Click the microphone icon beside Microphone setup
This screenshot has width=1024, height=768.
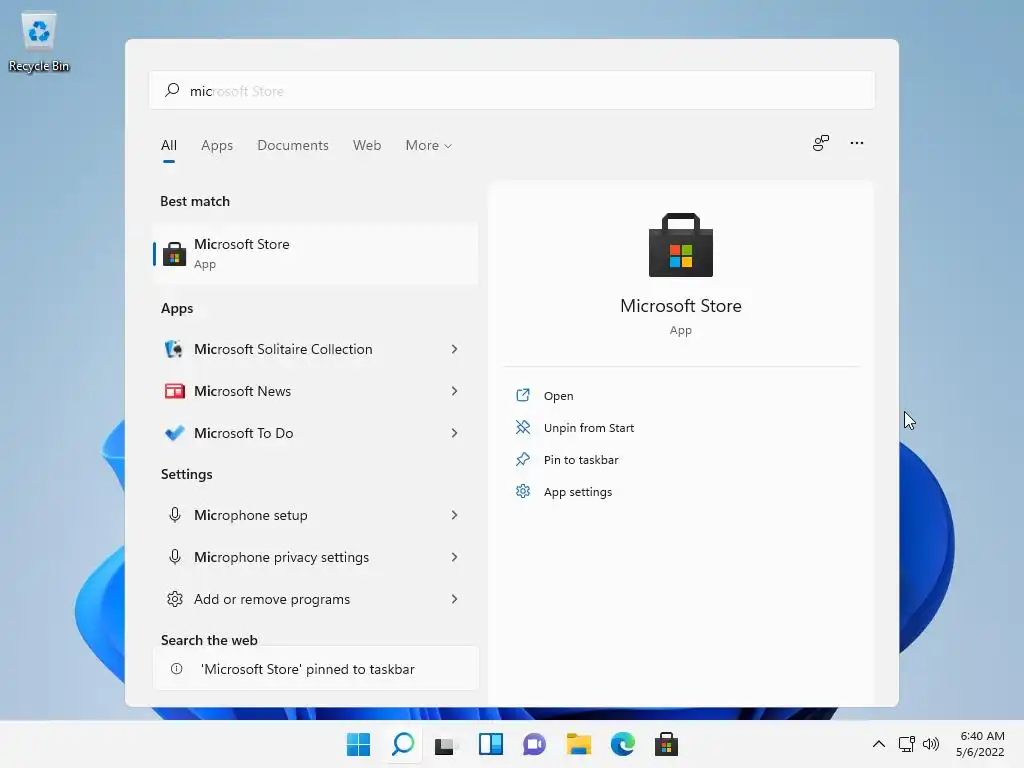(x=174, y=515)
